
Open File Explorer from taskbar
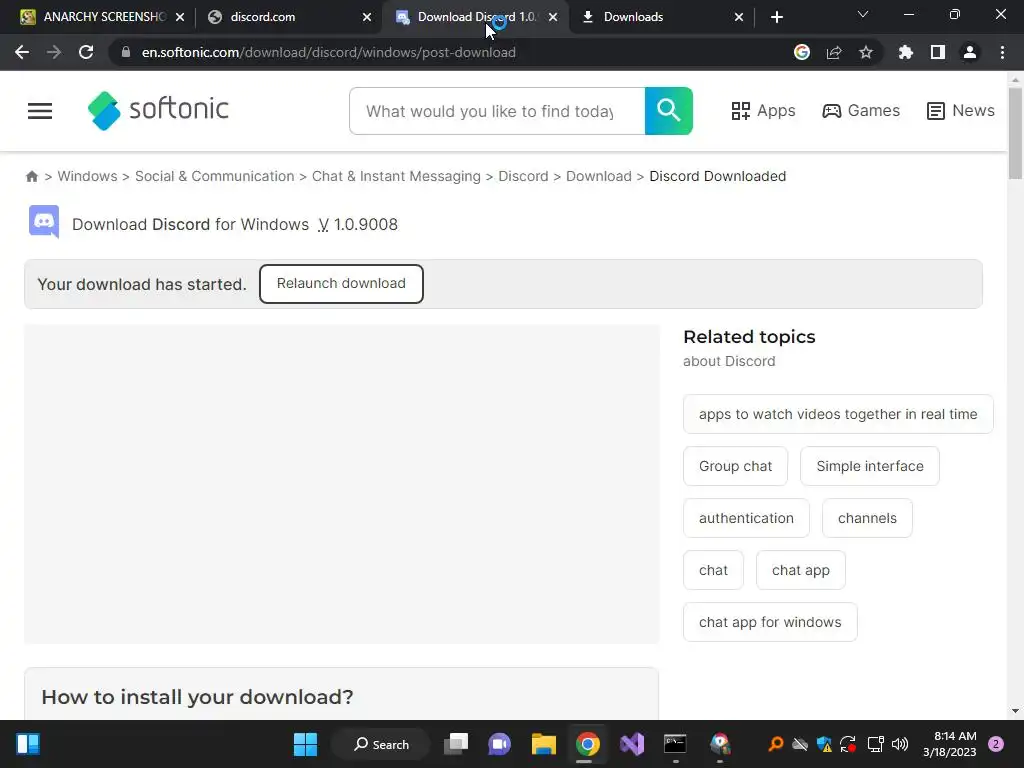(x=543, y=744)
